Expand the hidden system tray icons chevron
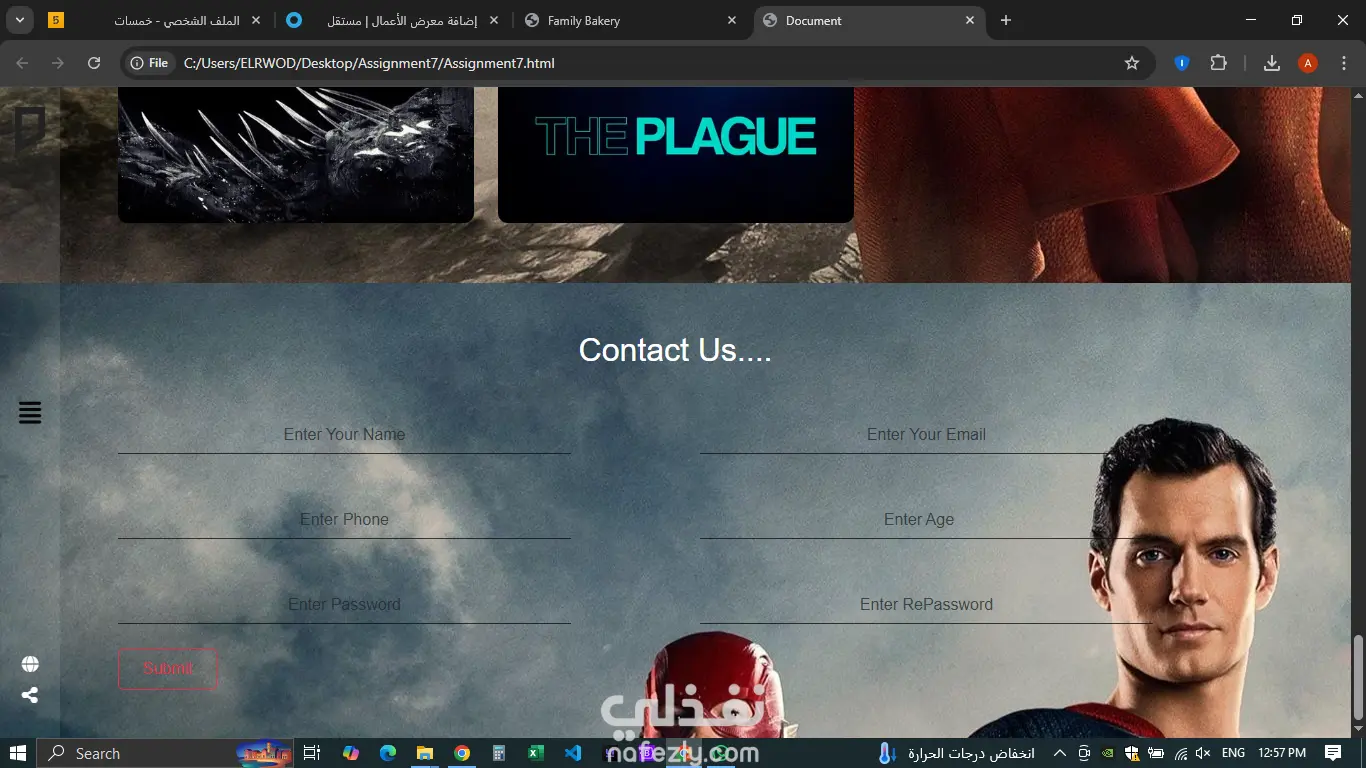The width and height of the screenshot is (1366, 768). coord(1060,753)
